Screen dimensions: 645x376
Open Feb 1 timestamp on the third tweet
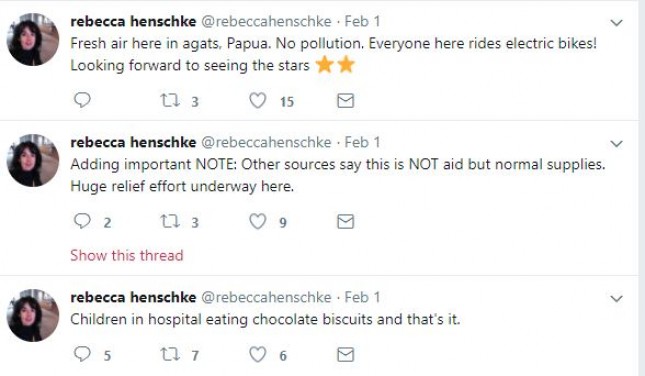click(362, 297)
